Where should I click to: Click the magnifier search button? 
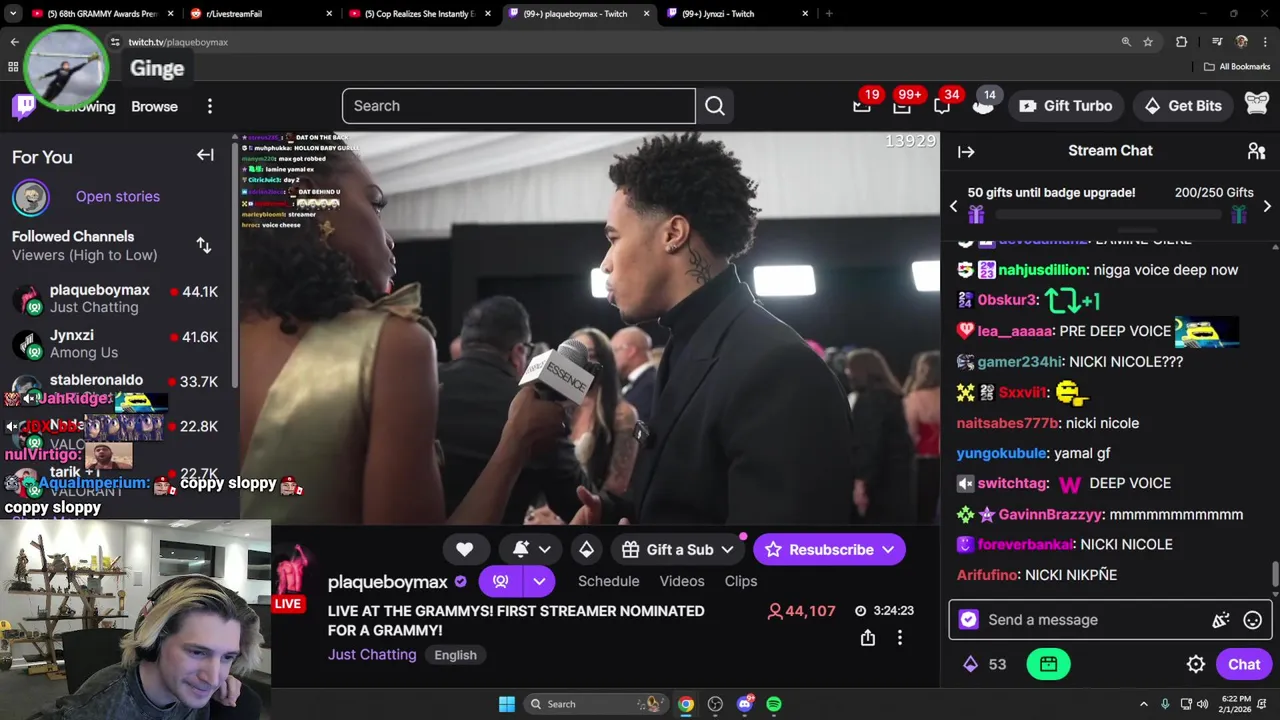coord(714,106)
